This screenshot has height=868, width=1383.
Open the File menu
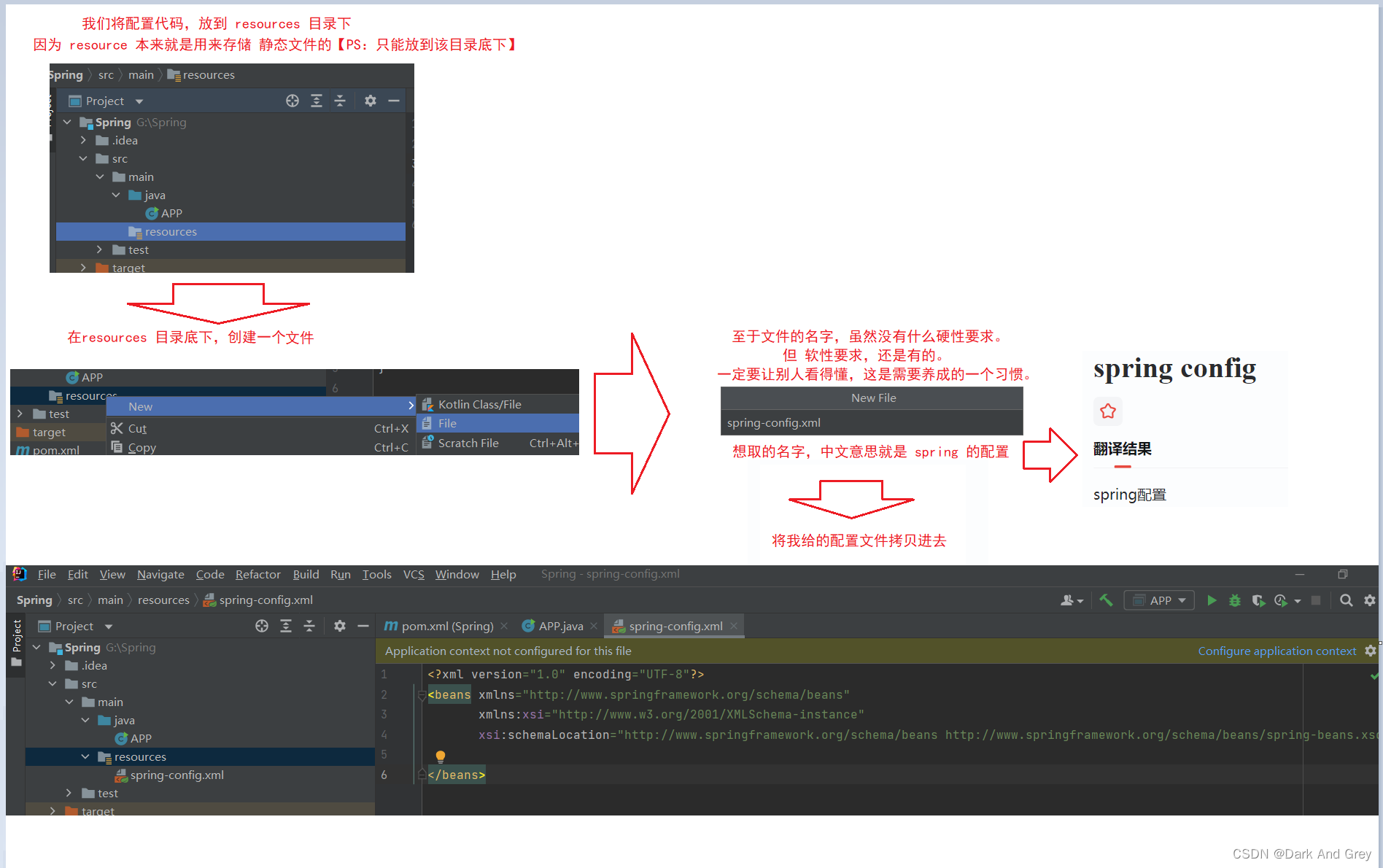47,574
